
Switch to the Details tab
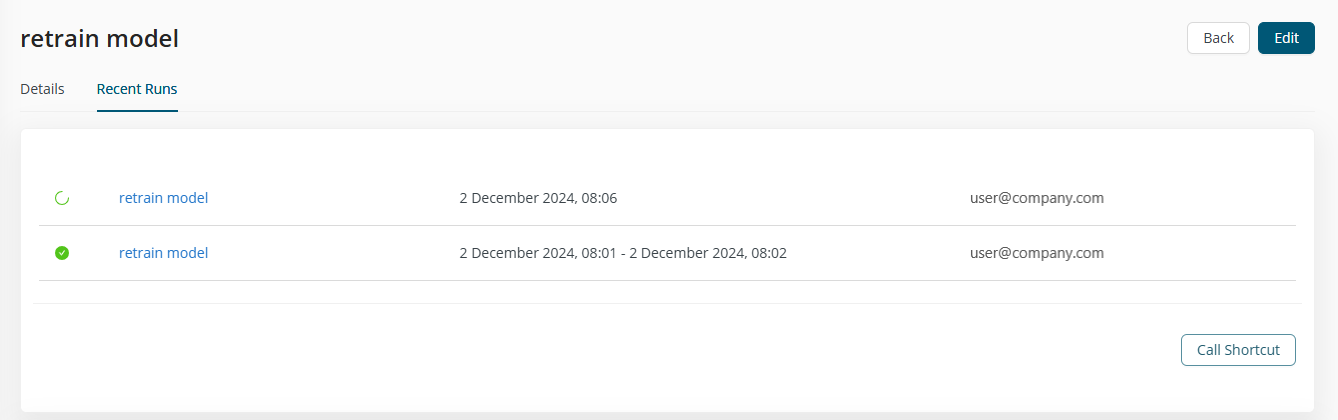pos(42,89)
